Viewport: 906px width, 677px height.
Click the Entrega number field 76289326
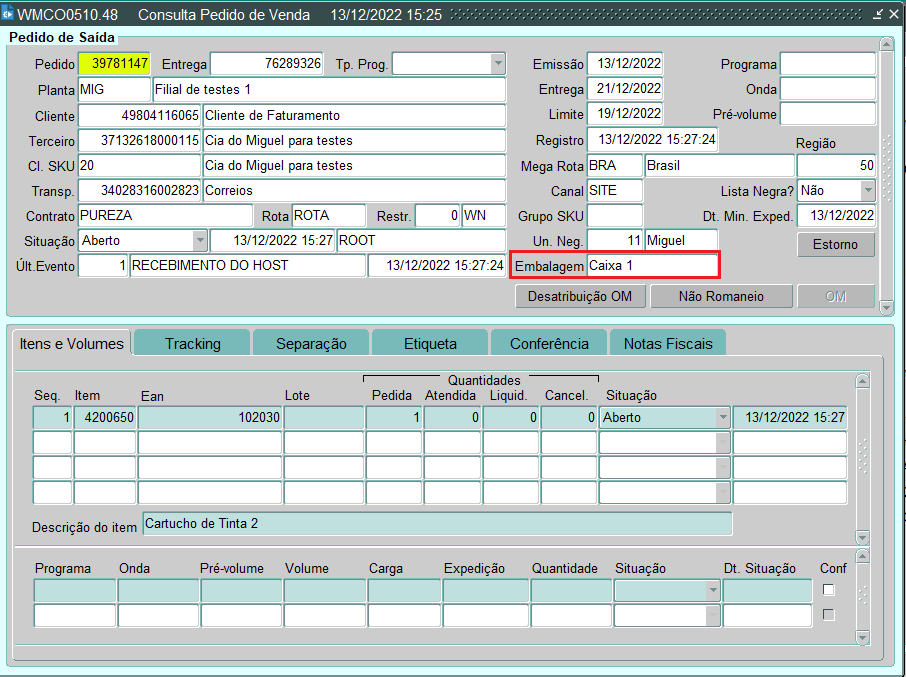click(266, 64)
